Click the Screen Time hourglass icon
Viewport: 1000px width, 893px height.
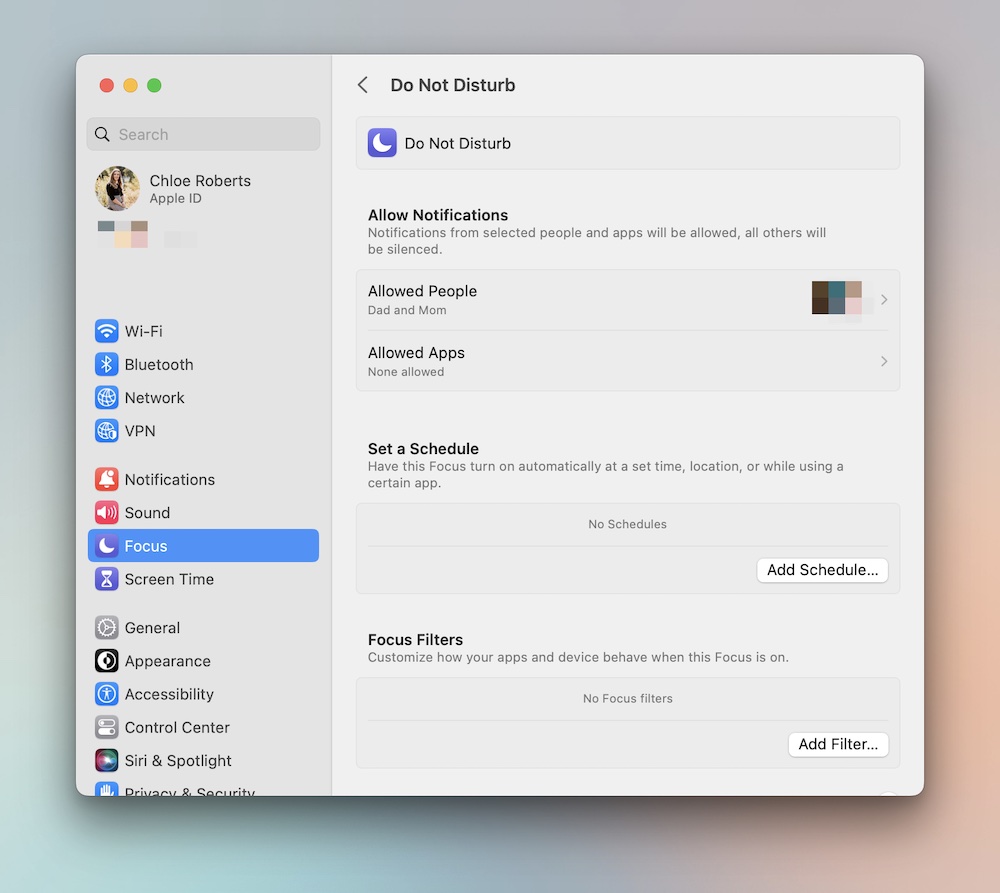click(x=107, y=579)
